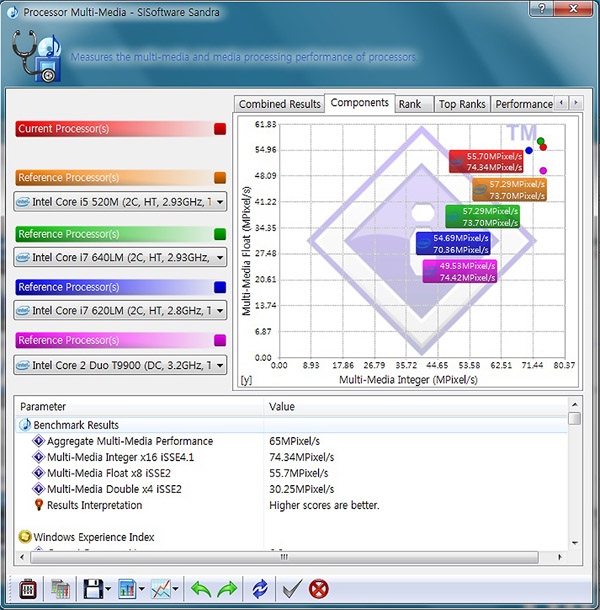Click the blue data point on chart
Image resolution: width=600 pixels, height=610 pixels.
pos(528,150)
